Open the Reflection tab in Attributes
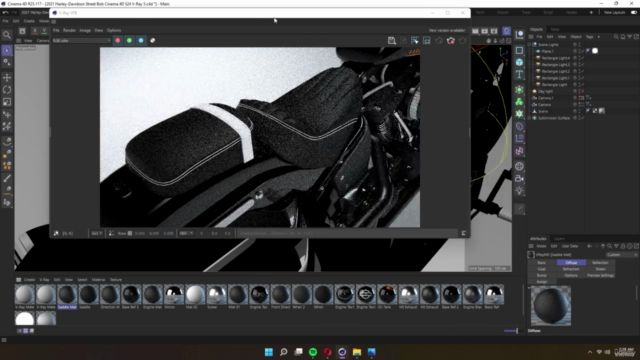Viewport: 640px width, 360px height. [600, 262]
